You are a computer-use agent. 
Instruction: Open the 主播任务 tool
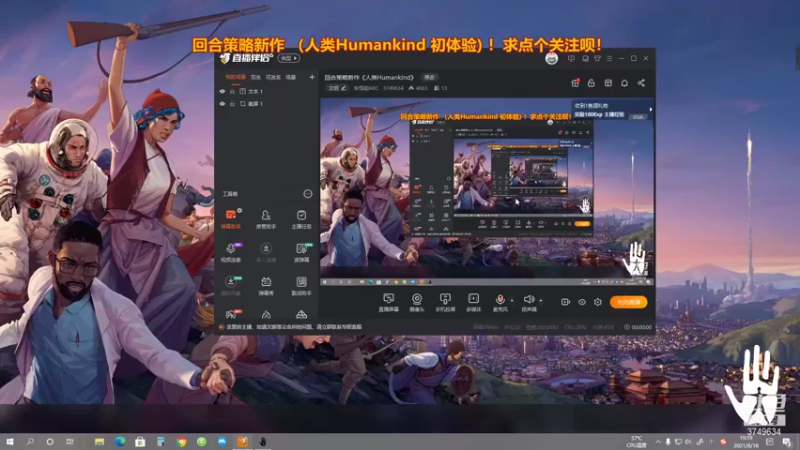pyautogui.click(x=302, y=218)
